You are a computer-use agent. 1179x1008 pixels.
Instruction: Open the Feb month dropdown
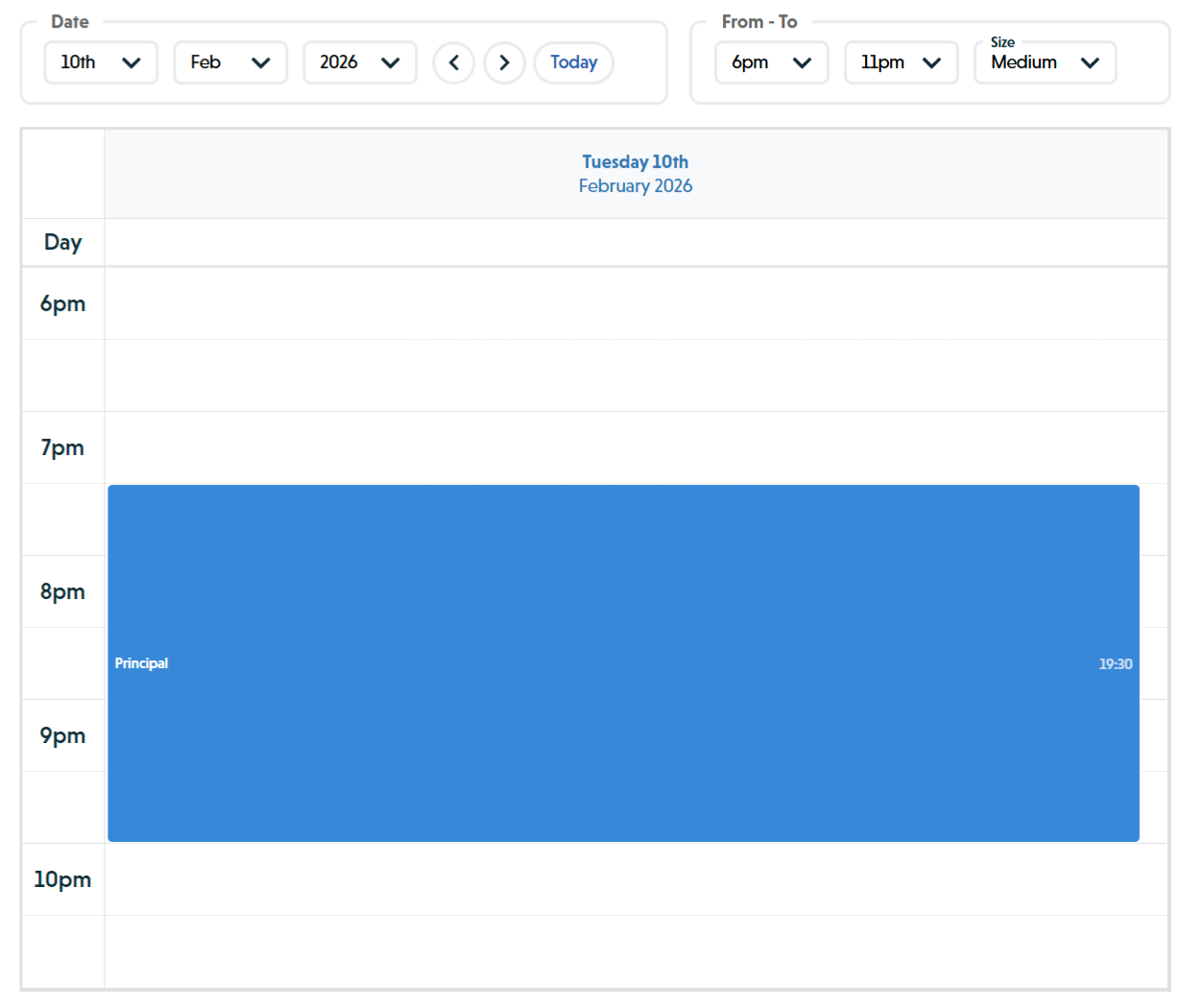230,62
